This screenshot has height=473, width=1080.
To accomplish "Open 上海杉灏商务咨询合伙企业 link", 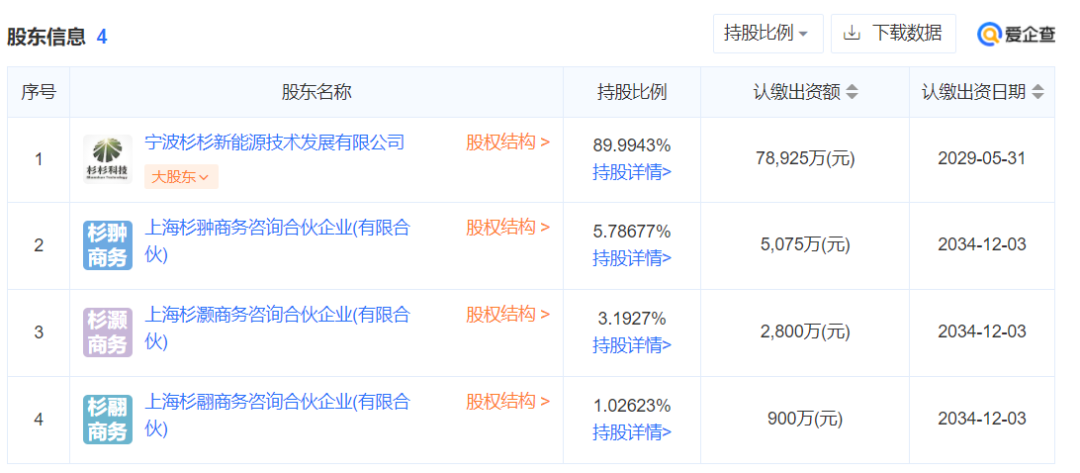I will (277, 328).
